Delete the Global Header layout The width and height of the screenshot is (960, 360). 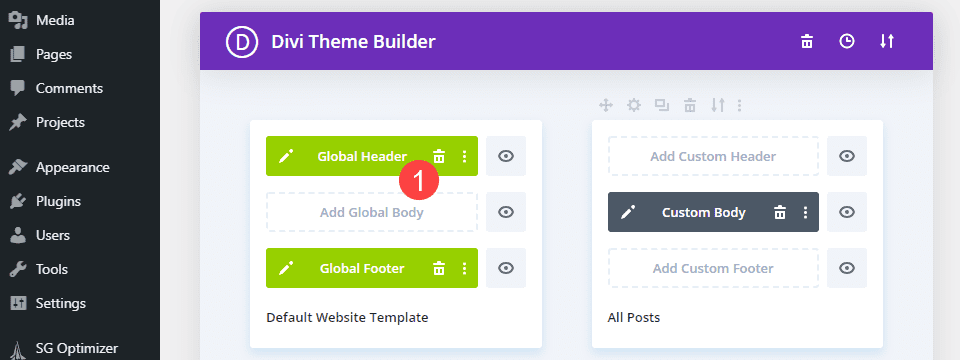439,156
